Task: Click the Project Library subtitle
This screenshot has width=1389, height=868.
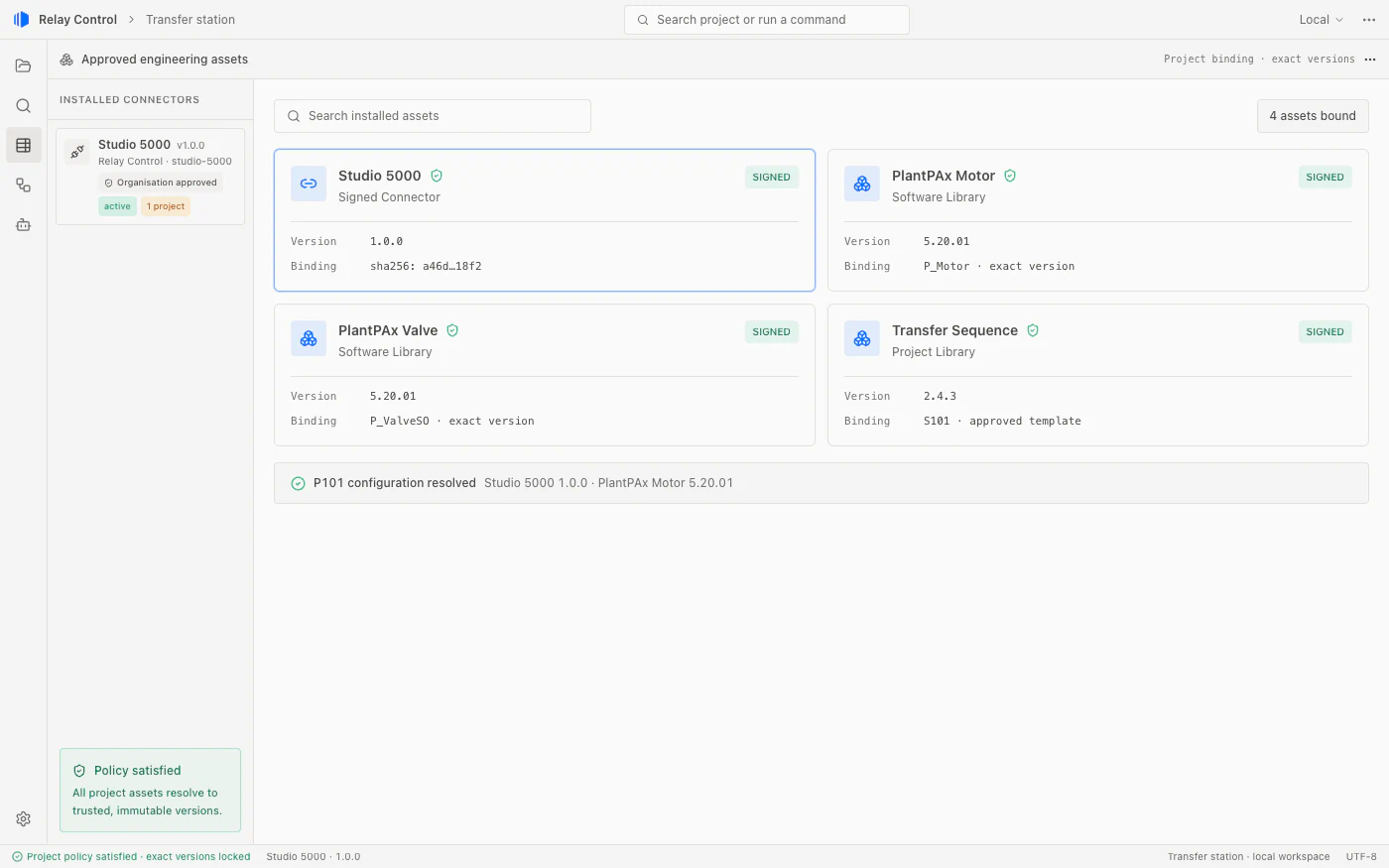Action: 934,352
